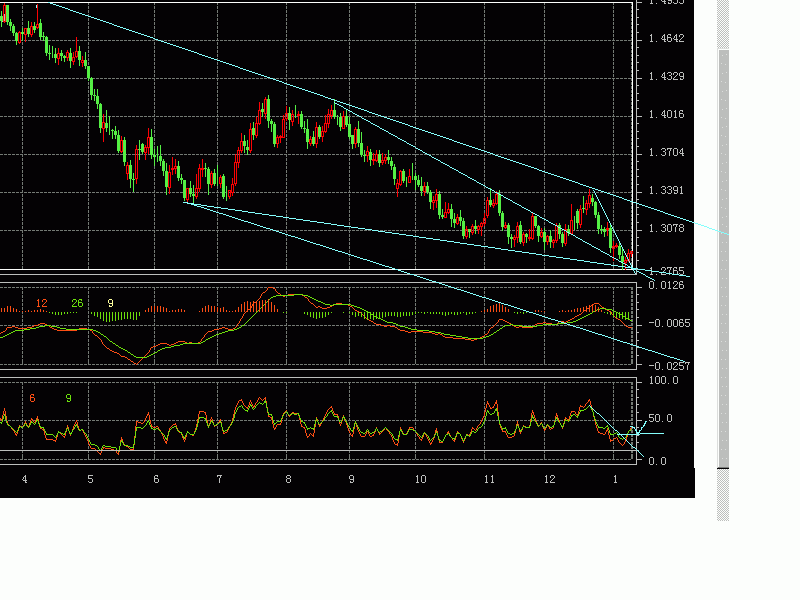This screenshot has width=800, height=600.
Task: Click month 6 on the time axis
Action: [x=156, y=480]
